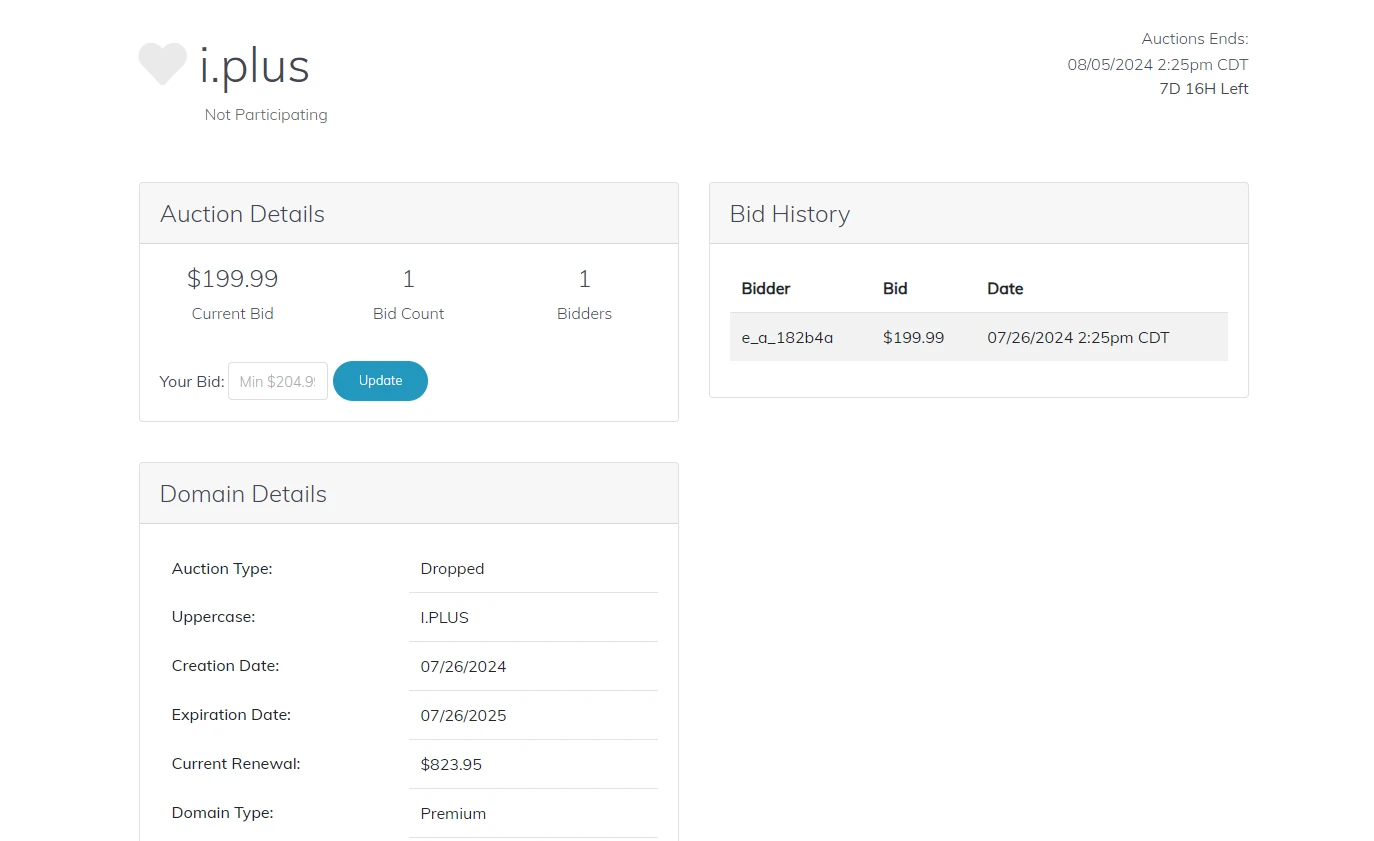Click the Bid column header

click(x=895, y=289)
